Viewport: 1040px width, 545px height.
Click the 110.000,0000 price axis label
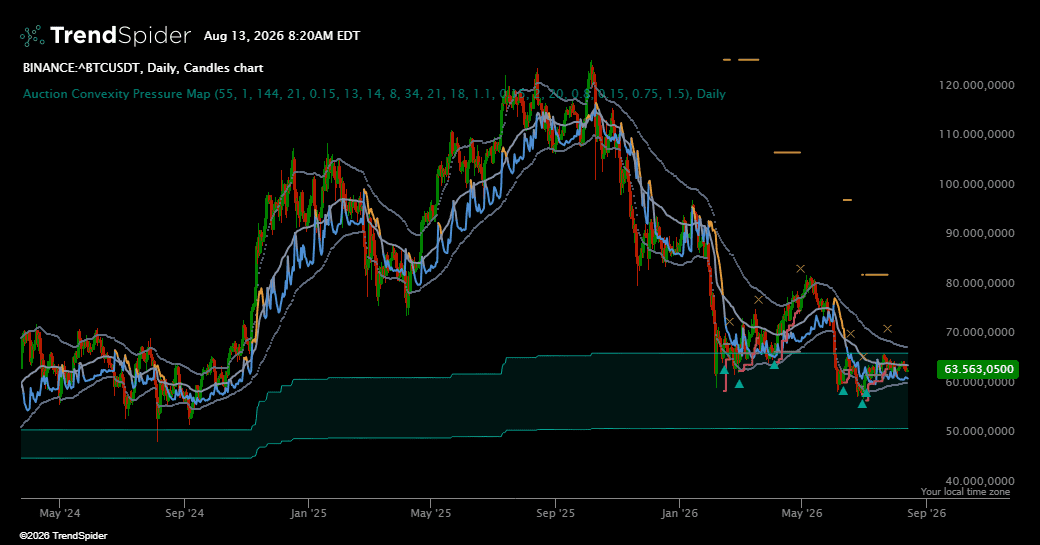pyautogui.click(x=976, y=134)
